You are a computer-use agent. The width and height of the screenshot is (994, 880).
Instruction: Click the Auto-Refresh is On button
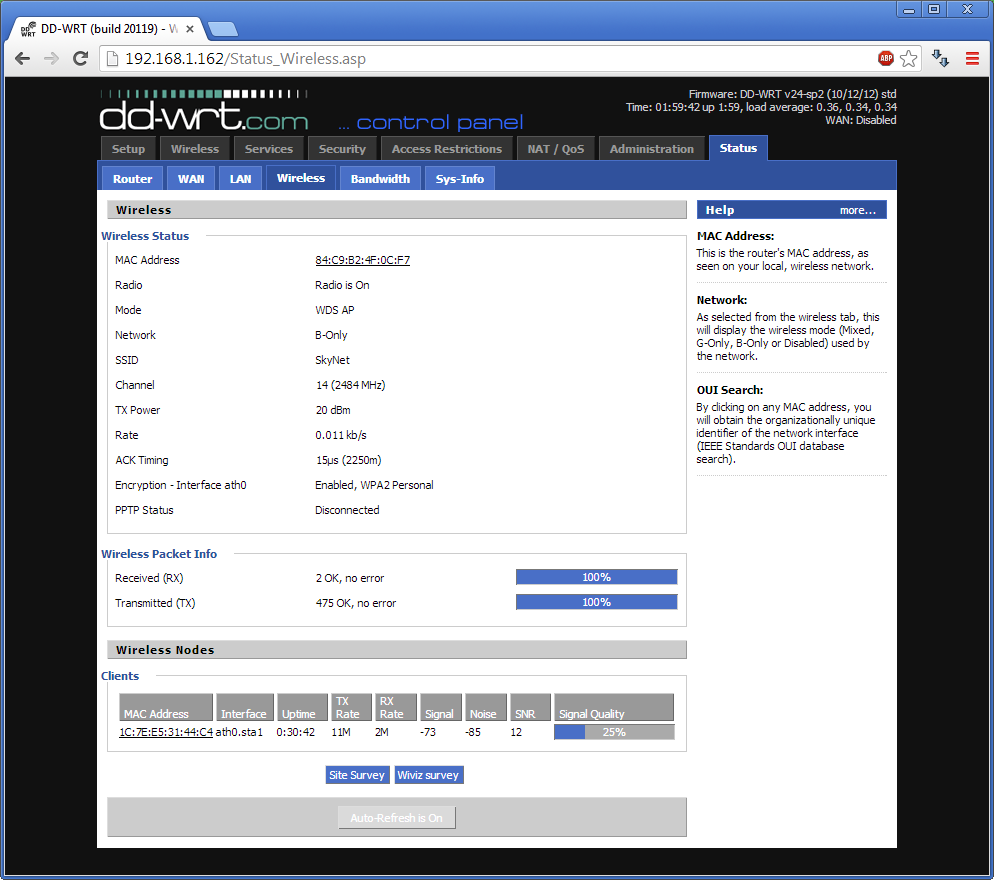coord(396,818)
